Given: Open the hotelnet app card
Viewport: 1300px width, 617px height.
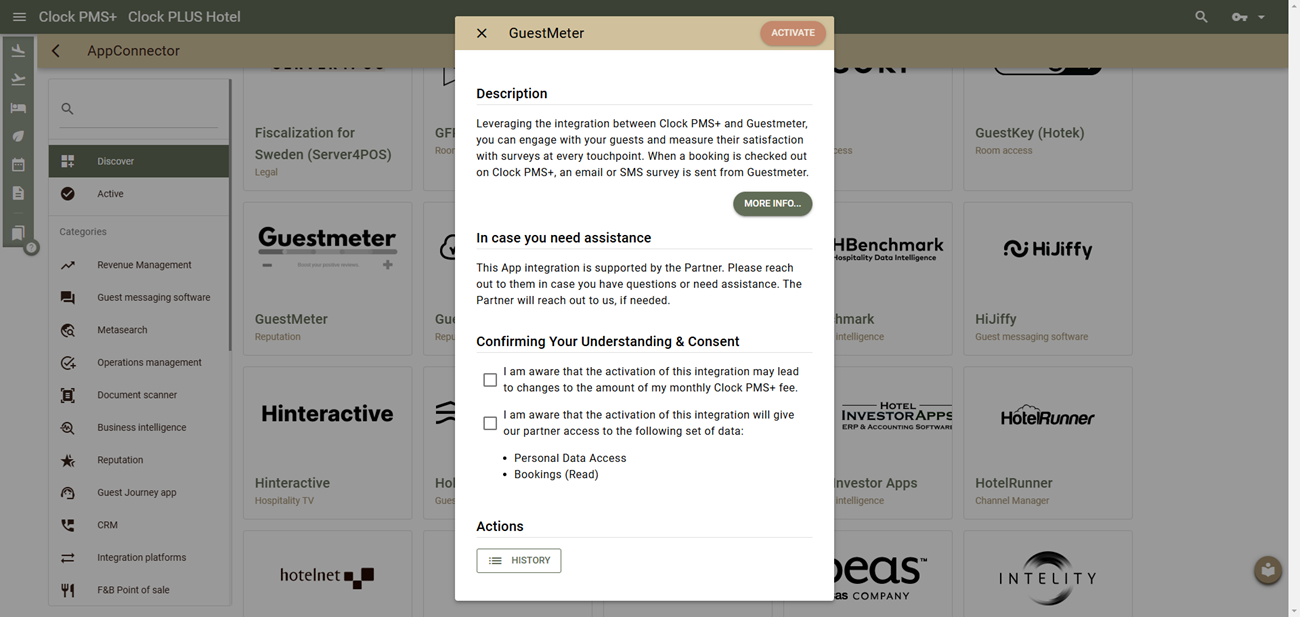Looking at the screenshot, I should click(328, 574).
